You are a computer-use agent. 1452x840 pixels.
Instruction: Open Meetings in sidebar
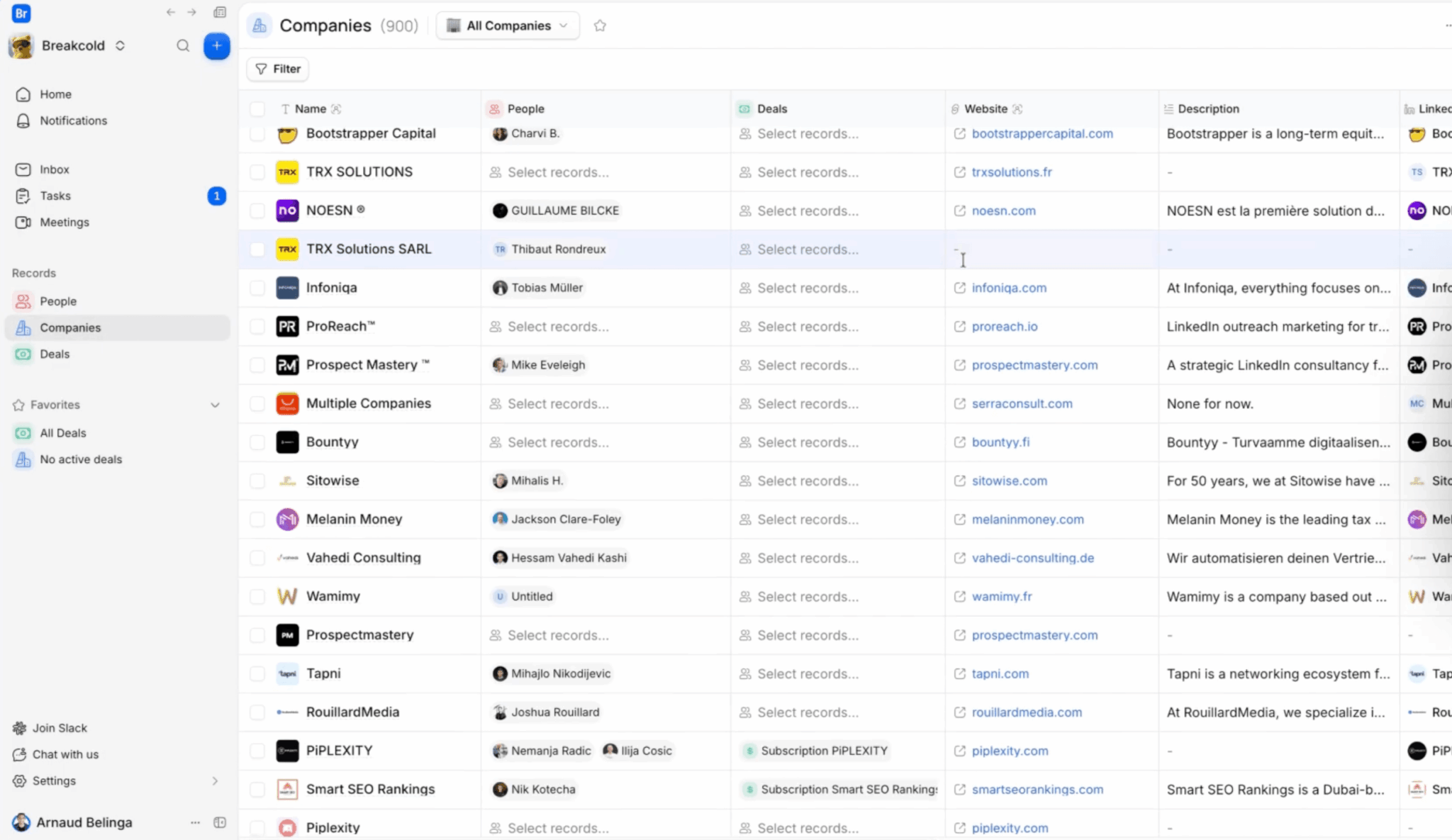pyautogui.click(x=117, y=222)
